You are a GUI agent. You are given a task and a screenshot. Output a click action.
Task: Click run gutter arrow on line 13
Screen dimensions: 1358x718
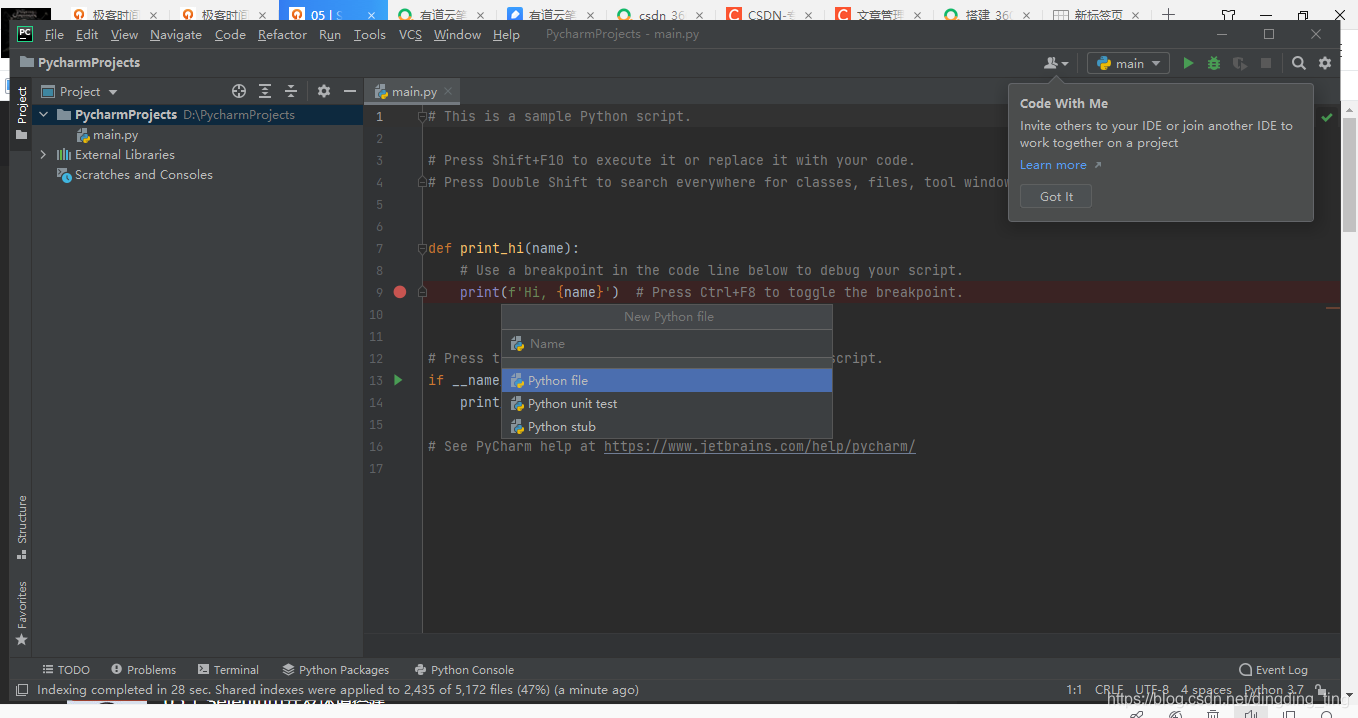coord(398,380)
